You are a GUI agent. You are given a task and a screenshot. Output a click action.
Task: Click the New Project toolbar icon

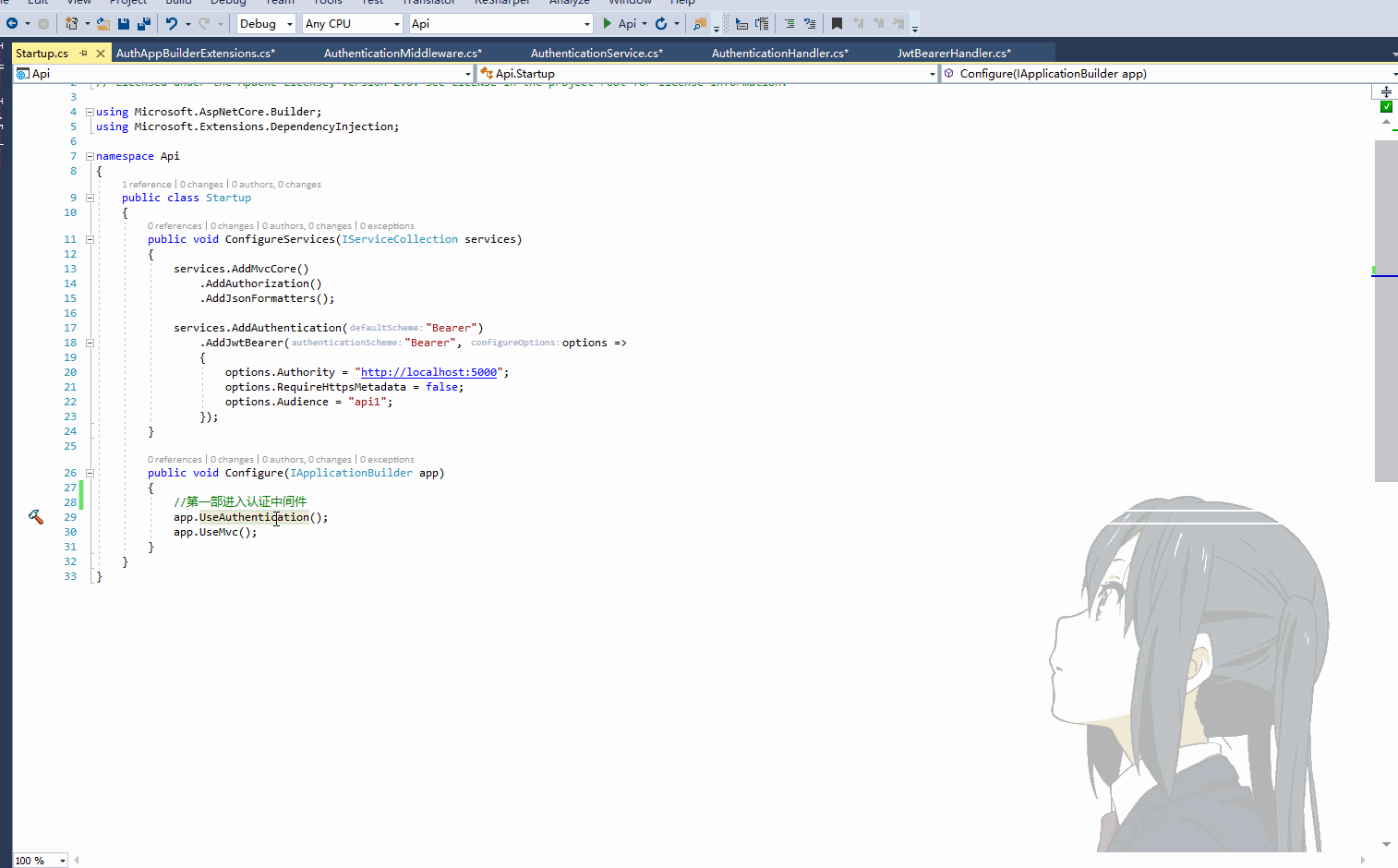72,24
